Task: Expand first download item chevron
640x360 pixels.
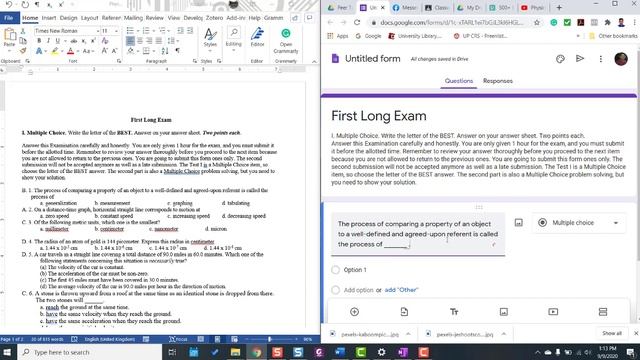Action: click(x=408, y=334)
